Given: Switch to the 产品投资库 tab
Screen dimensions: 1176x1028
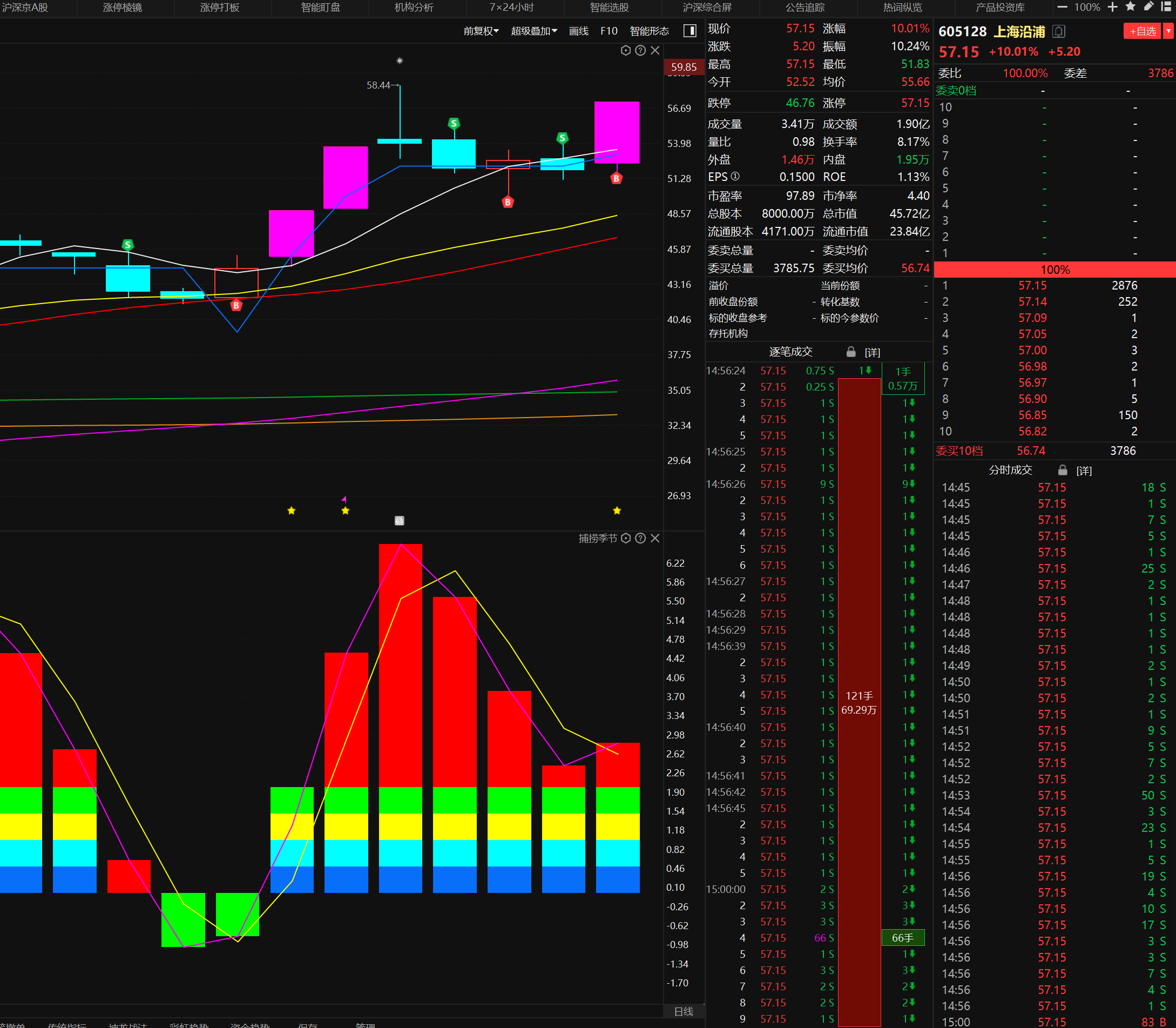Looking at the screenshot, I should tap(1000, 8).
